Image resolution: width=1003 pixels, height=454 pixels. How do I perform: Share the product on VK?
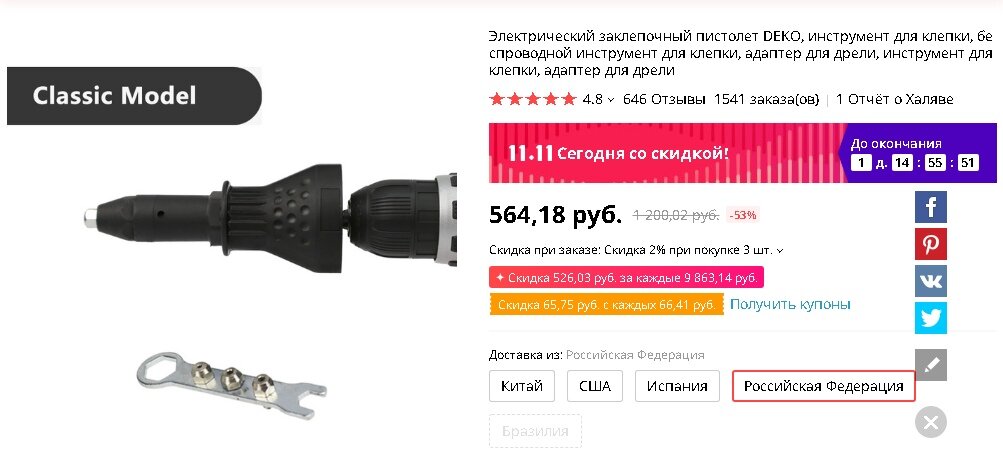pos(930,281)
